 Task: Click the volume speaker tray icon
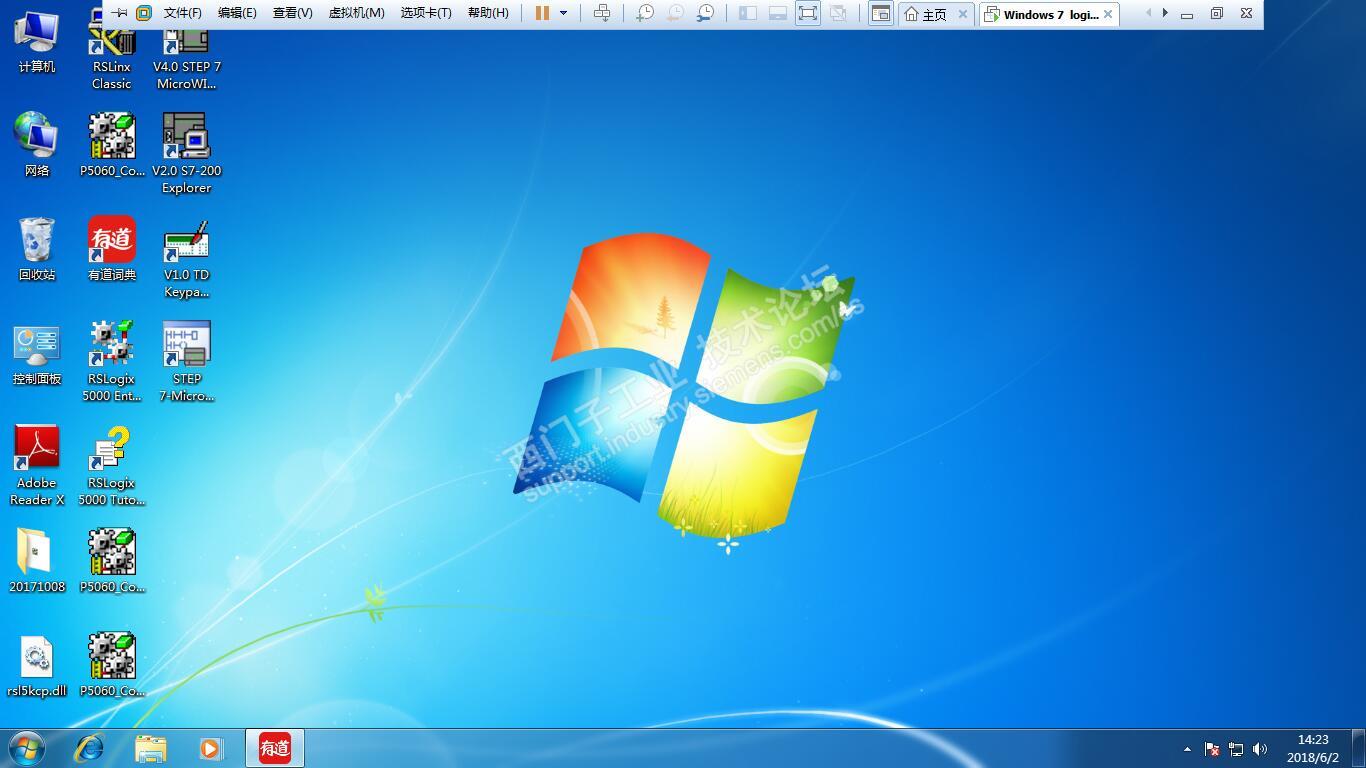point(1260,749)
